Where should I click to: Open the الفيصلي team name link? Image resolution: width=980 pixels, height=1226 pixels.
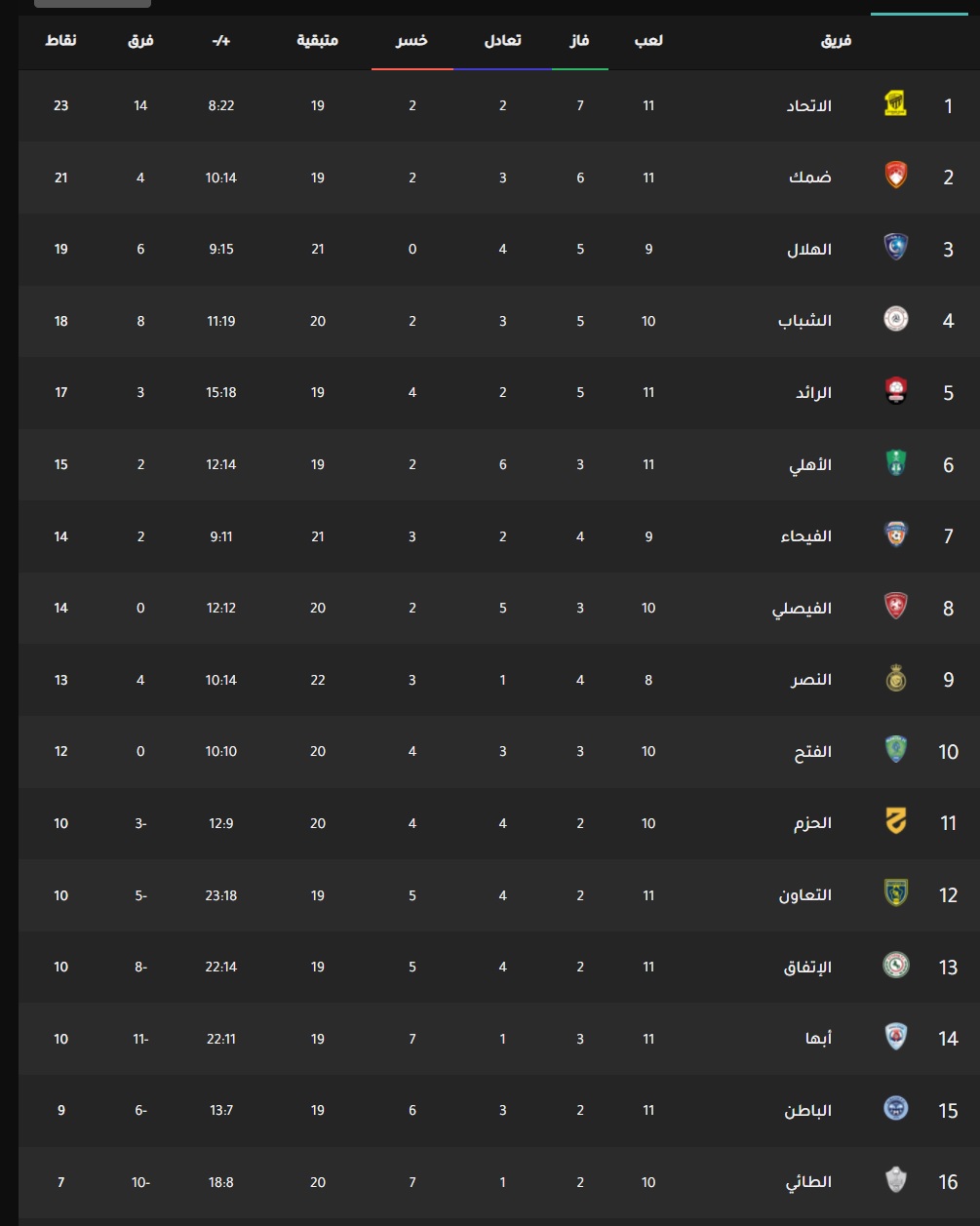[x=803, y=609]
